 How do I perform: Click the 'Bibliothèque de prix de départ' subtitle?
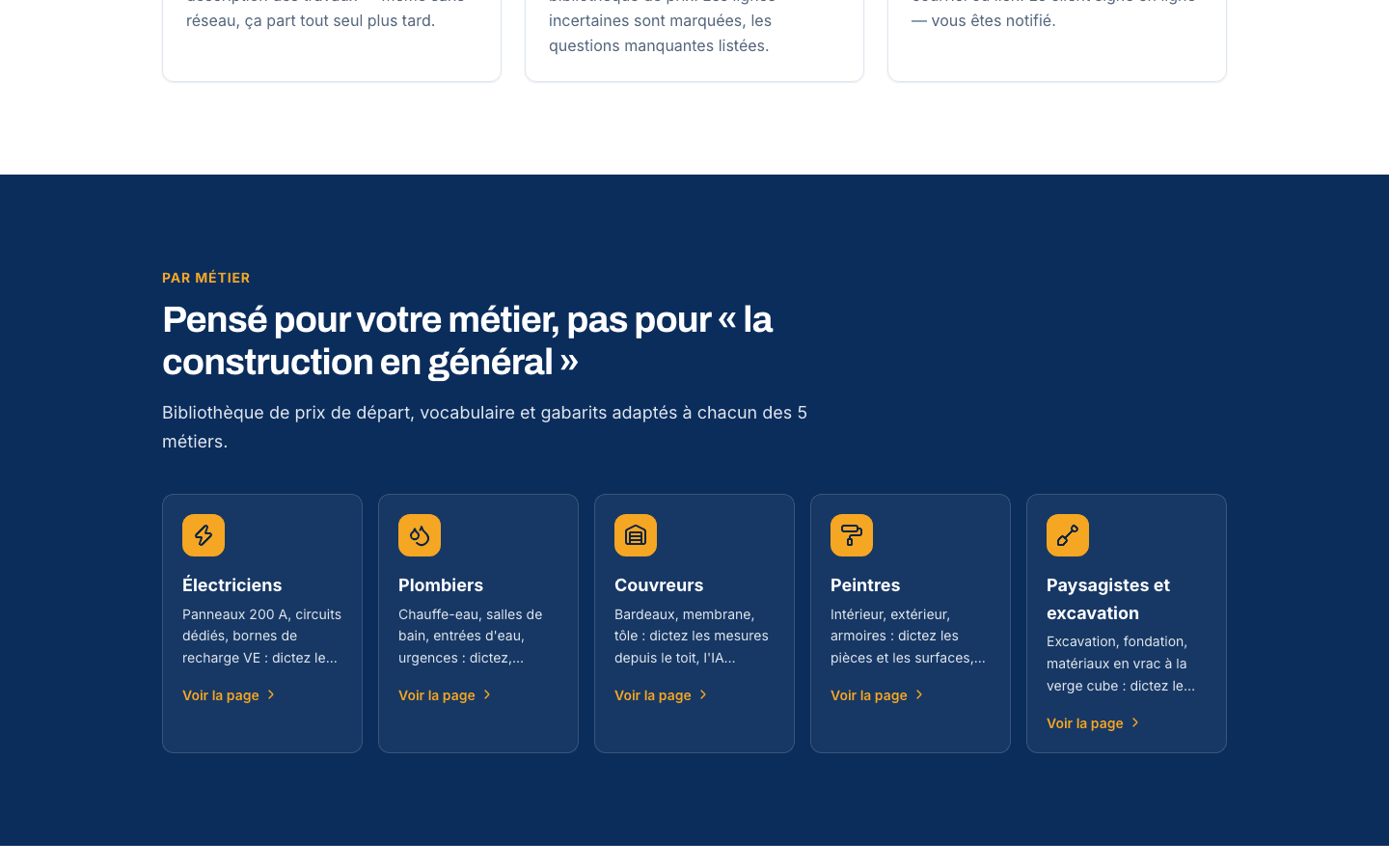click(x=485, y=426)
